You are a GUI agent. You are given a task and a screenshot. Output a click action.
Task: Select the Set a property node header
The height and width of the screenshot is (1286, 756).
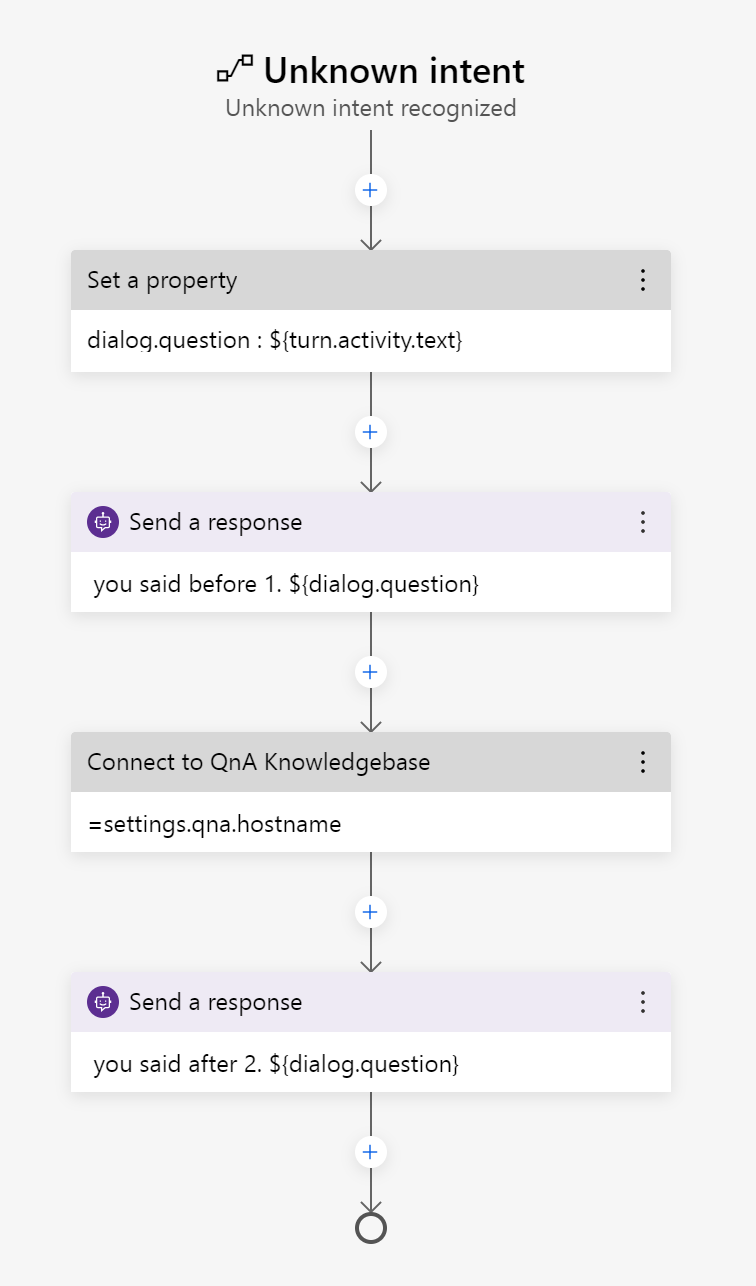[371, 280]
